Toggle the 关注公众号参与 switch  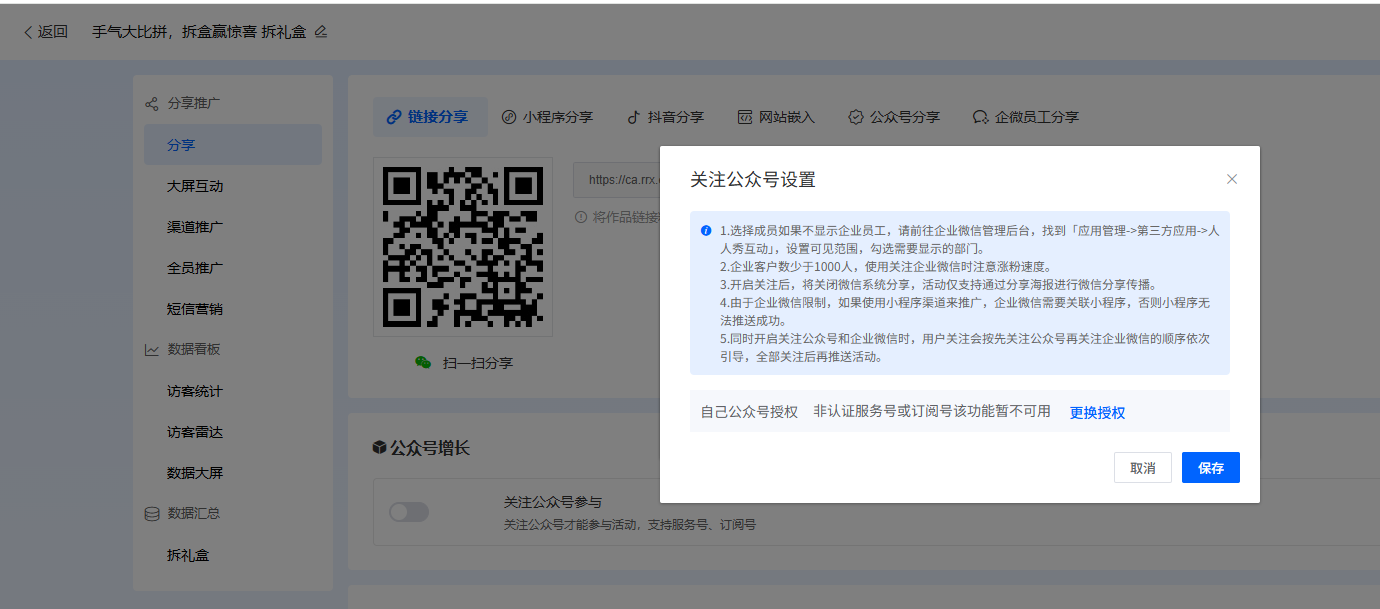(409, 512)
